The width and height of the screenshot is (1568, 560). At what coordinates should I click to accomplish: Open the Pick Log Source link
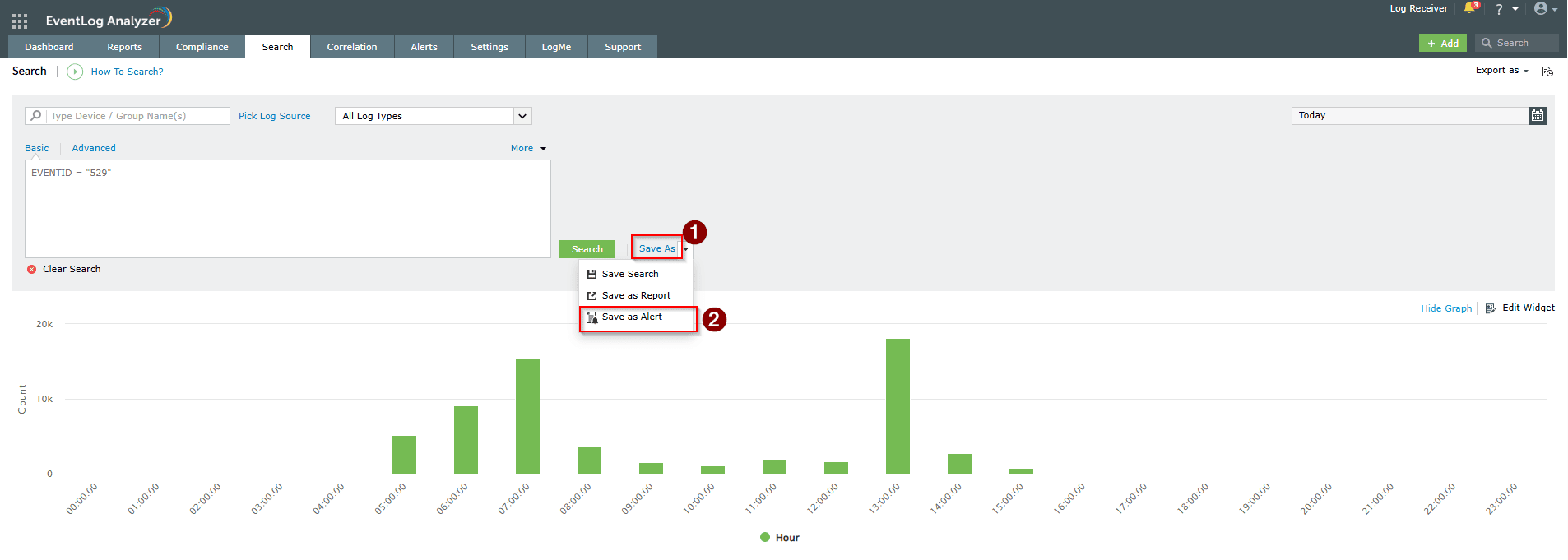tap(274, 116)
